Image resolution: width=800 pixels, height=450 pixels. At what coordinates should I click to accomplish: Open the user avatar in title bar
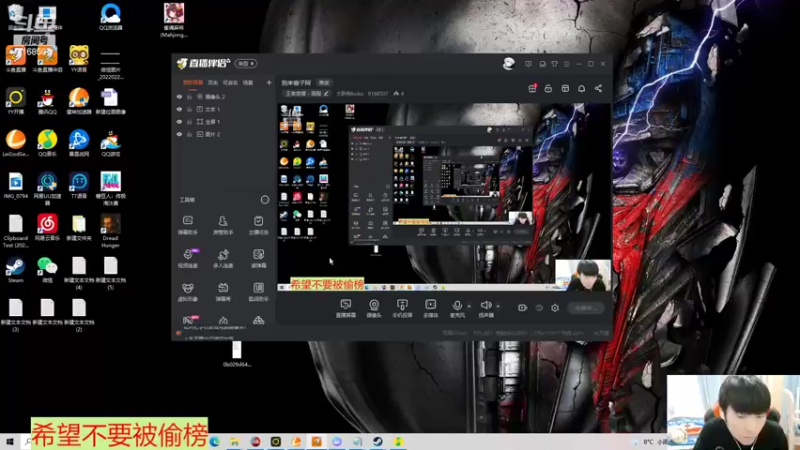(x=509, y=64)
